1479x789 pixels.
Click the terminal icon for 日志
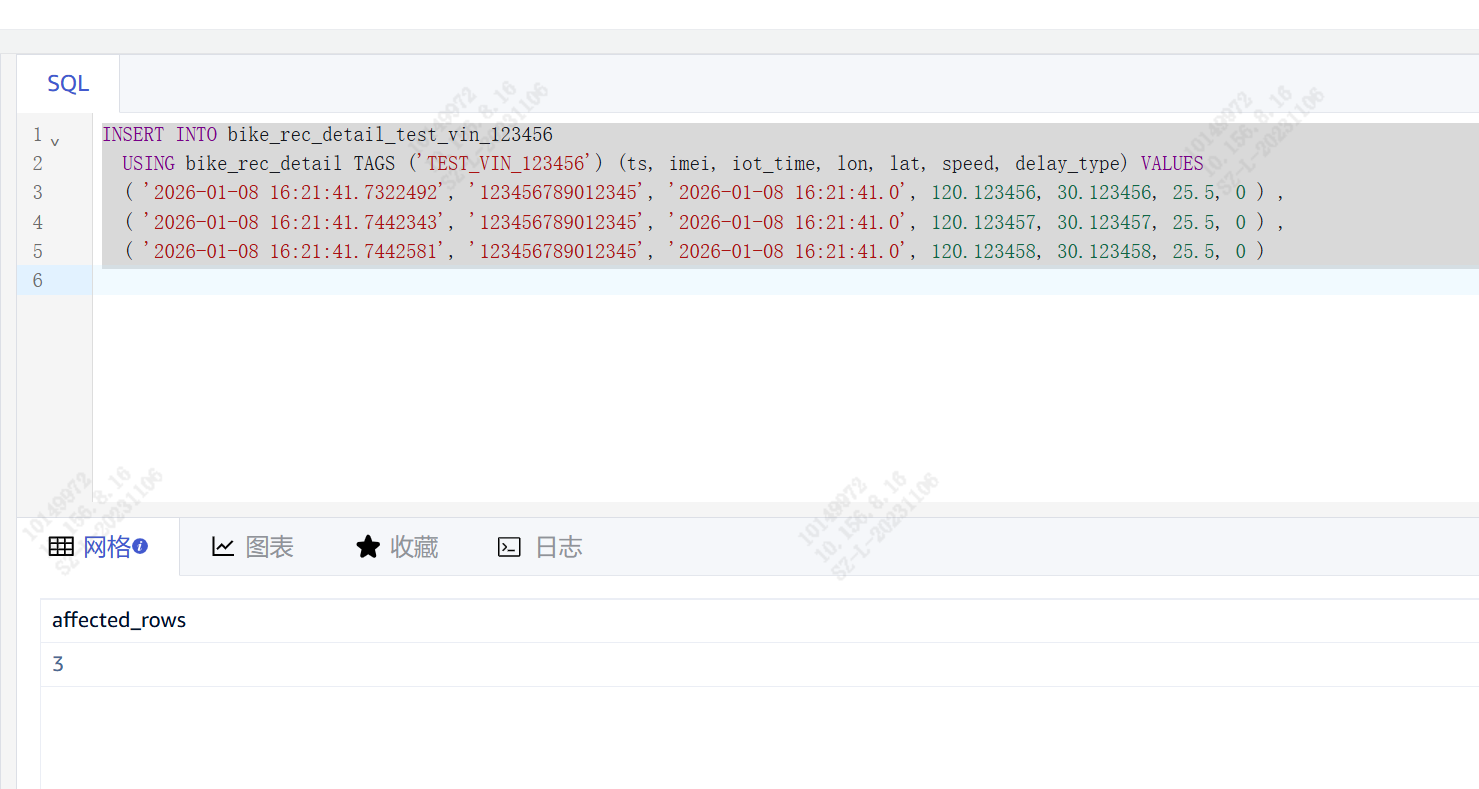tap(509, 547)
